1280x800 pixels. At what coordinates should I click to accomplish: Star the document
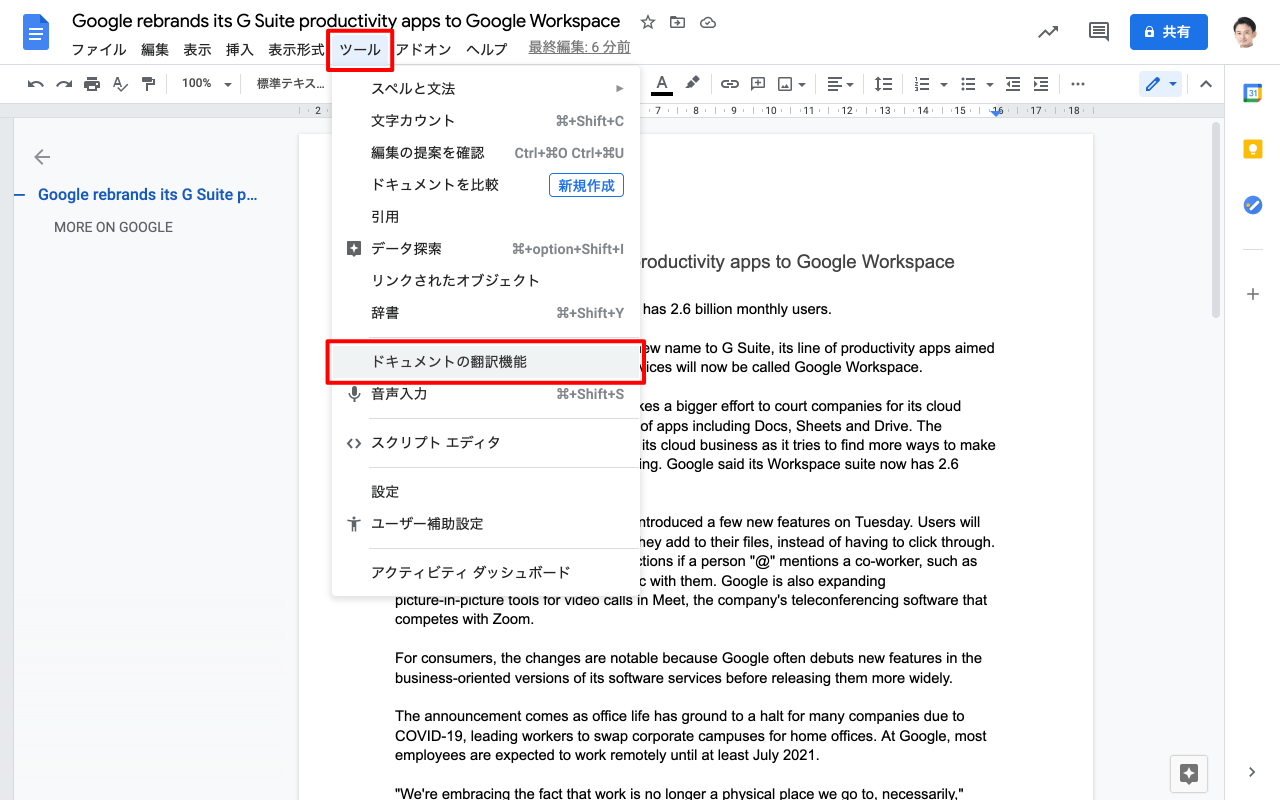(648, 22)
